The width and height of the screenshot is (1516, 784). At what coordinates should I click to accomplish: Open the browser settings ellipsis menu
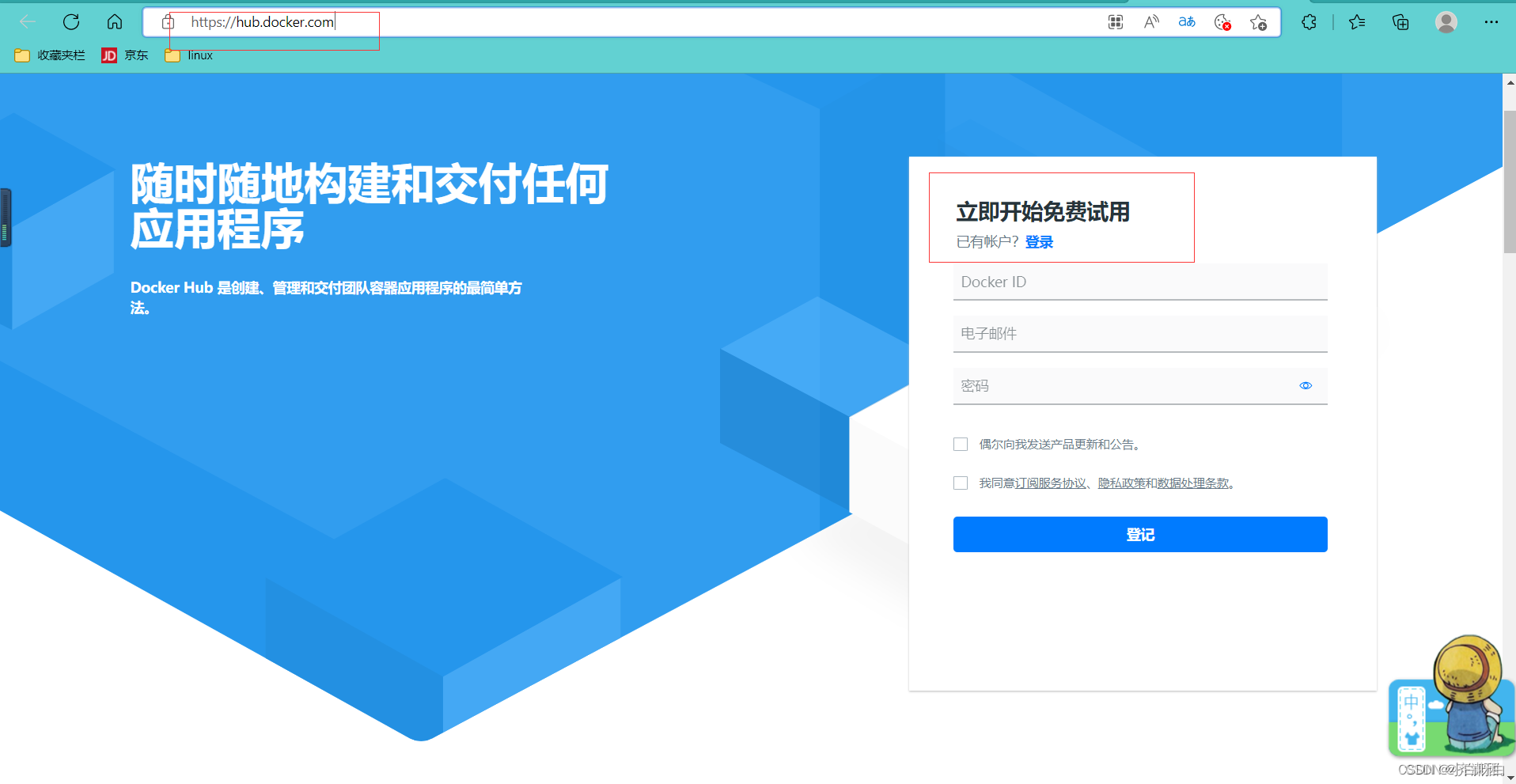(x=1491, y=22)
